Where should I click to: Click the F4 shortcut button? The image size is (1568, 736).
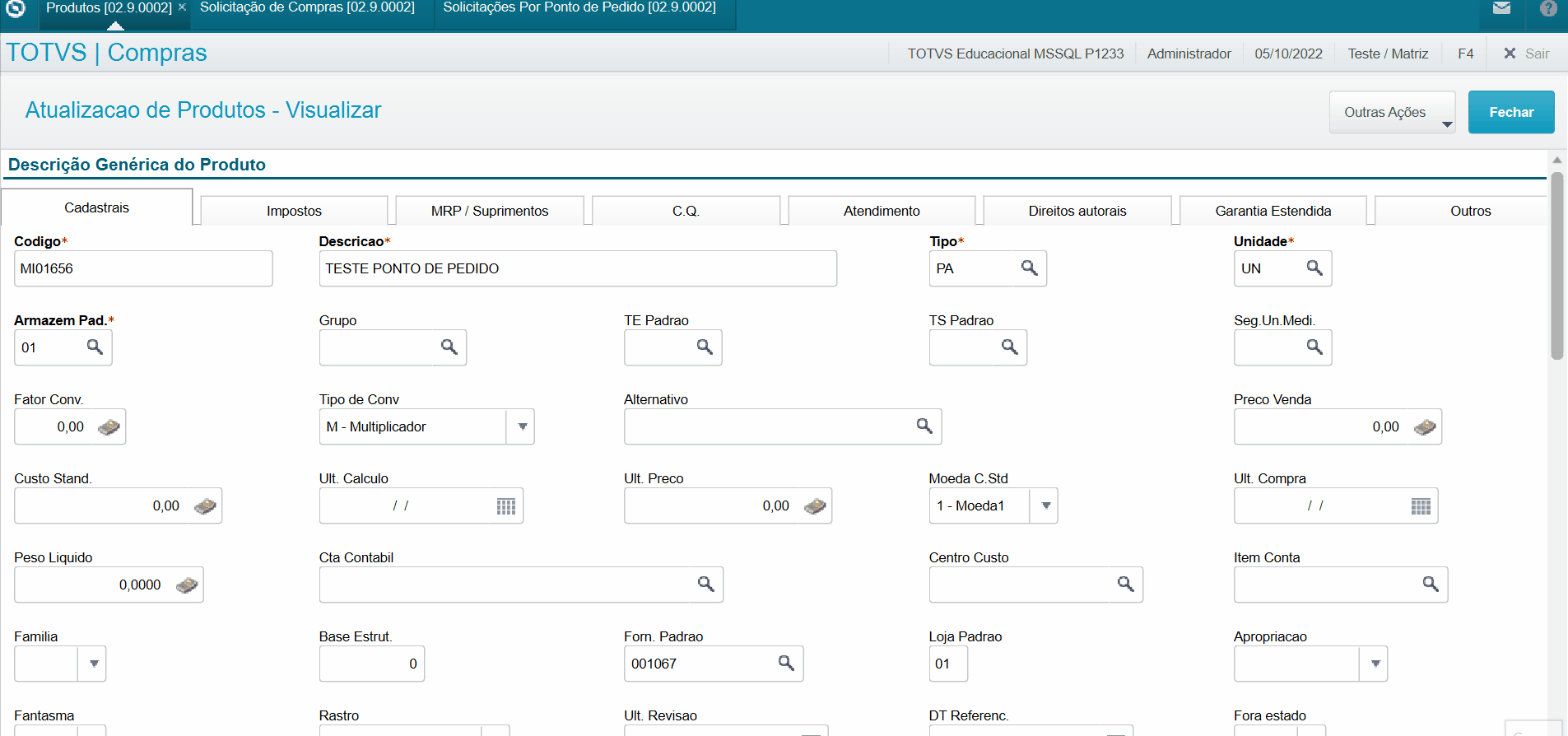(x=1465, y=54)
